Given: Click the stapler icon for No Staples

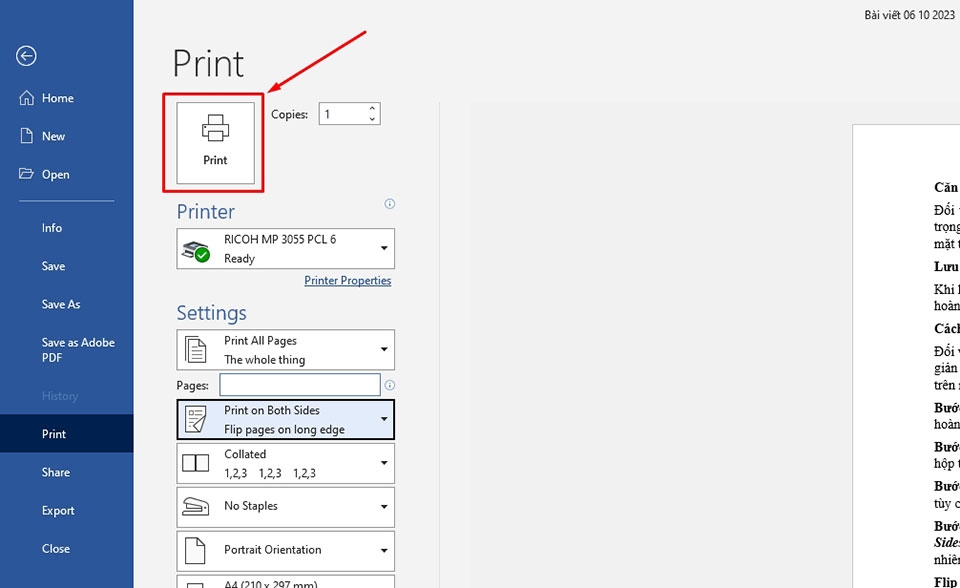Looking at the screenshot, I should [196, 507].
